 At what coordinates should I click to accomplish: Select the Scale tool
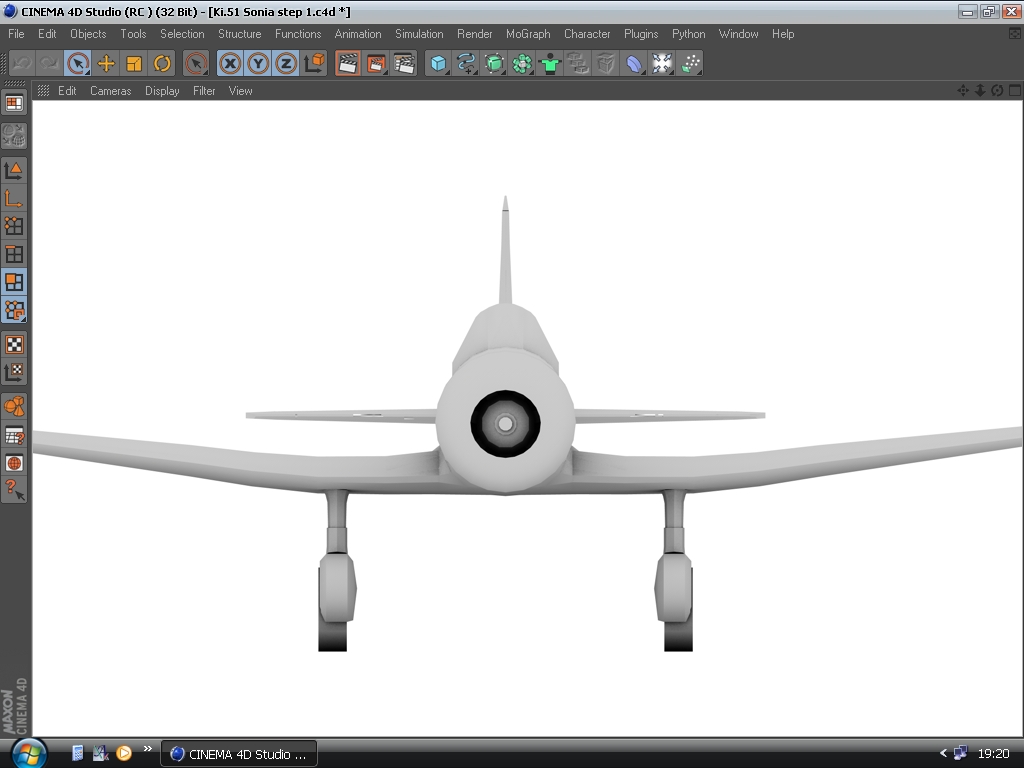coord(134,64)
